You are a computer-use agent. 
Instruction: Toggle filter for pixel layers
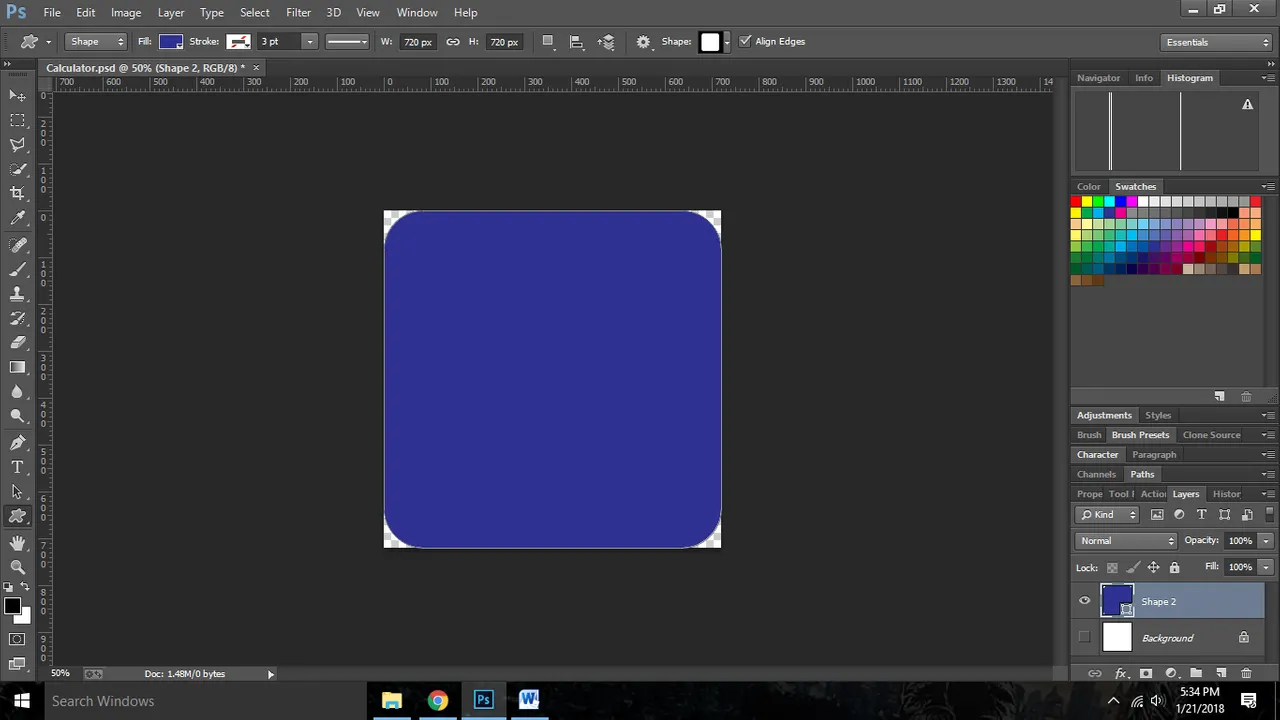click(x=1157, y=515)
